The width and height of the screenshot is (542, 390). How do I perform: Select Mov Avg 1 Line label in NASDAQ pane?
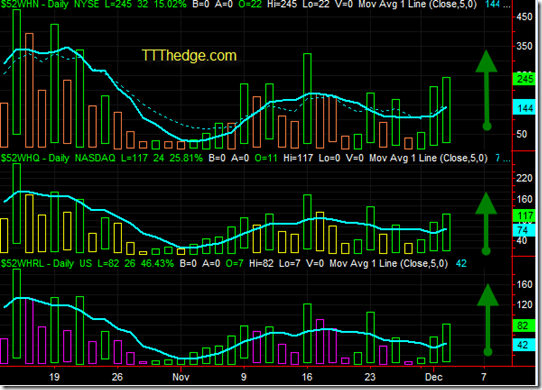(x=428, y=158)
